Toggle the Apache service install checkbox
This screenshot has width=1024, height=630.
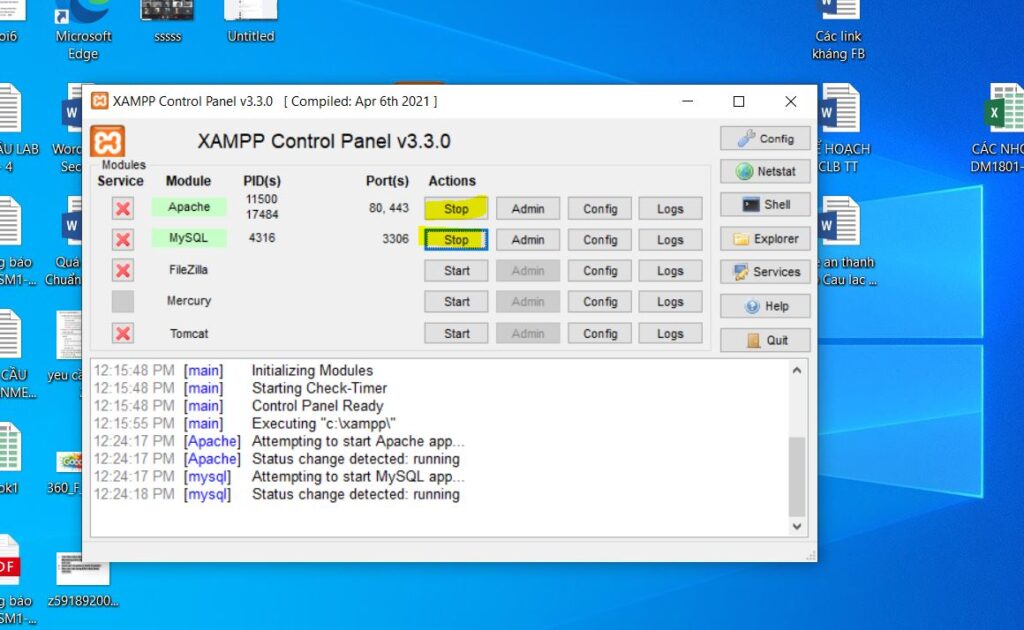(x=123, y=209)
